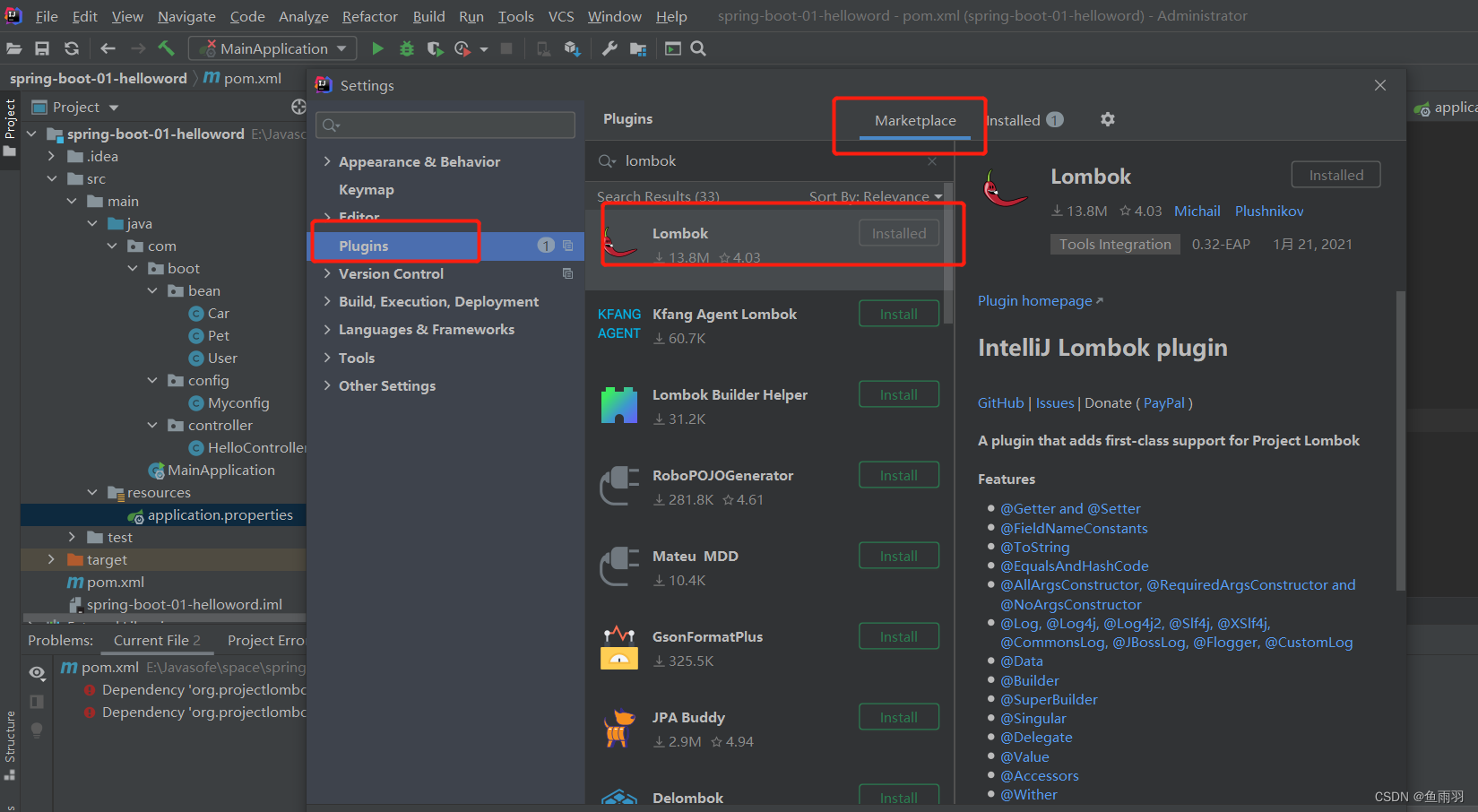
Task: Click the Back navigation arrow
Action: tap(108, 48)
